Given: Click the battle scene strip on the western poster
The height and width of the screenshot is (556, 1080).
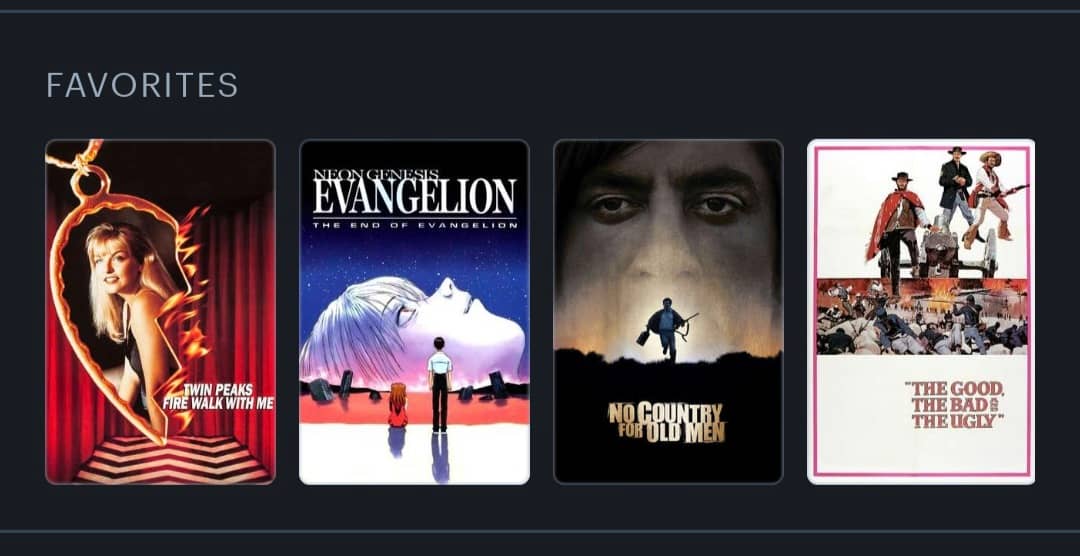Looking at the screenshot, I should click(922, 316).
